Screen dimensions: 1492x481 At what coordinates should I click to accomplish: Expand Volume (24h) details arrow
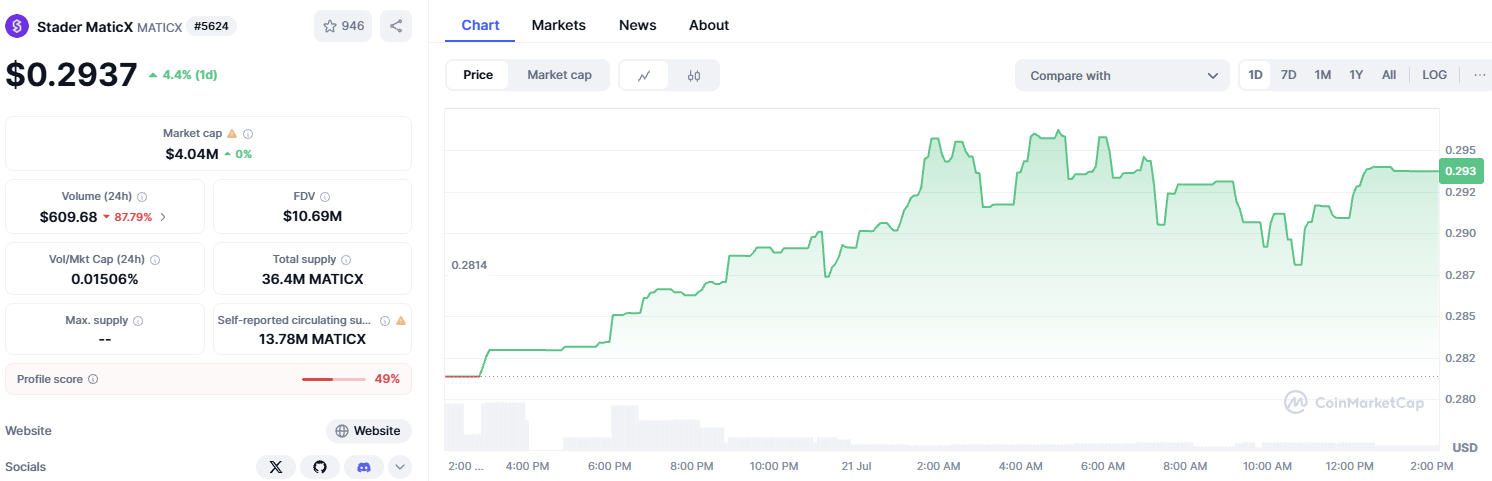coord(163,217)
